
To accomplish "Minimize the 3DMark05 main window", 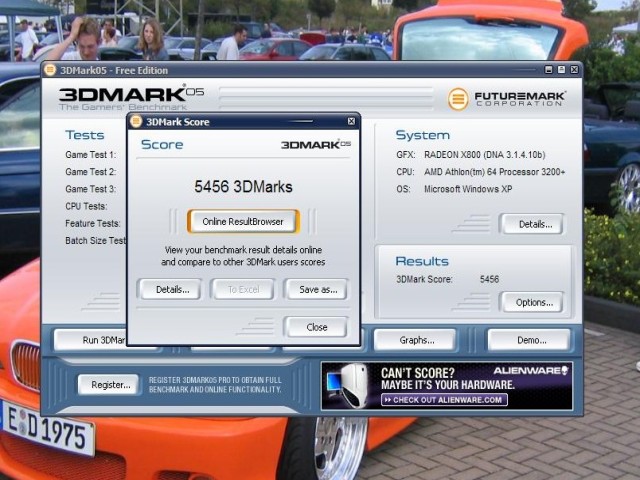I will pyautogui.click(x=549, y=70).
